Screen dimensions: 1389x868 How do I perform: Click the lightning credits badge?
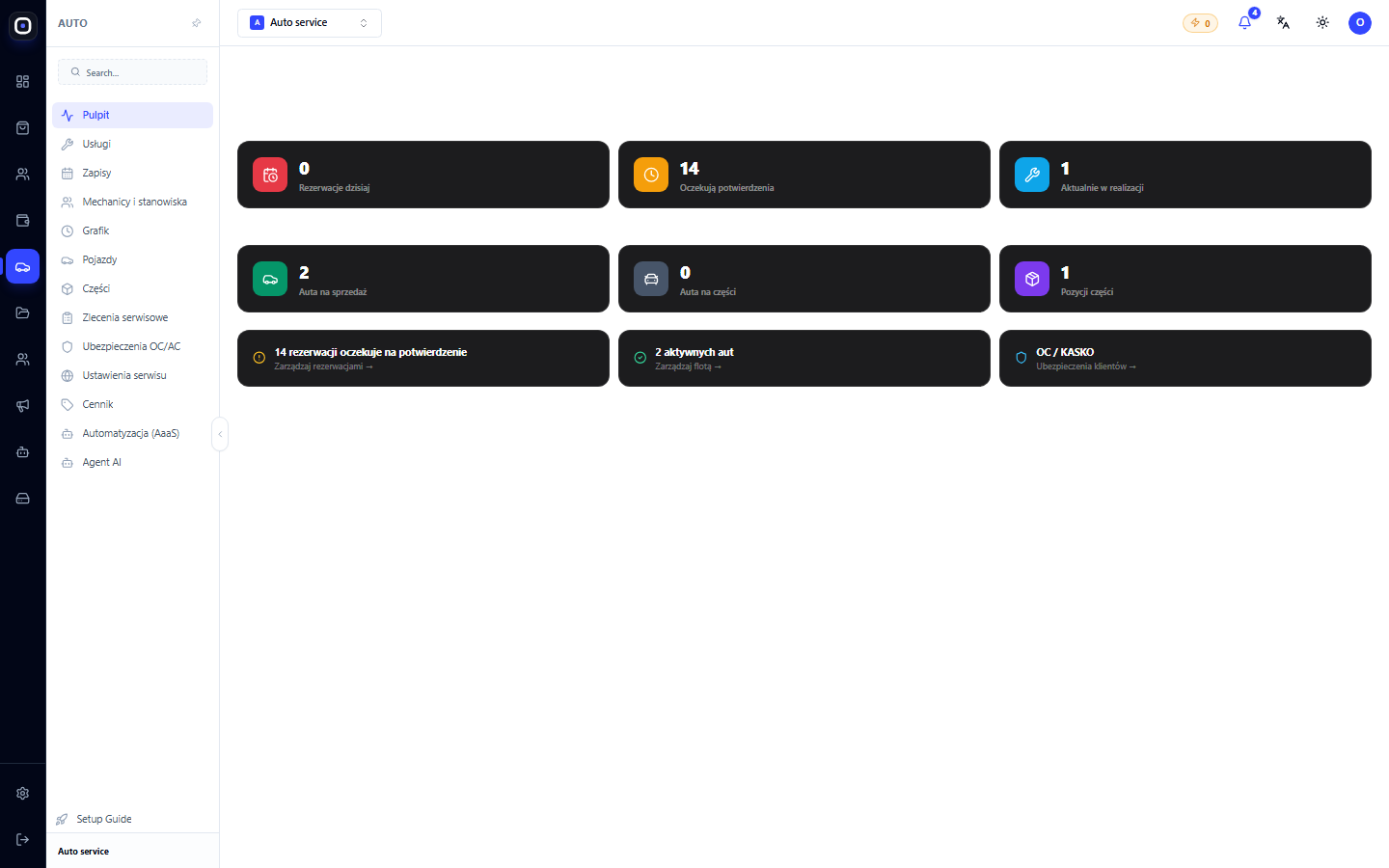pos(1200,23)
